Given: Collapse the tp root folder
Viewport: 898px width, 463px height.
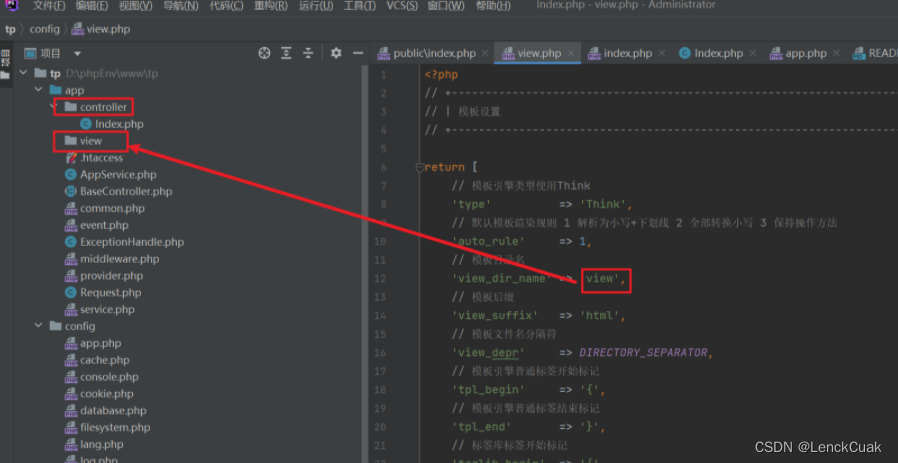Looking at the screenshot, I should click(23, 73).
